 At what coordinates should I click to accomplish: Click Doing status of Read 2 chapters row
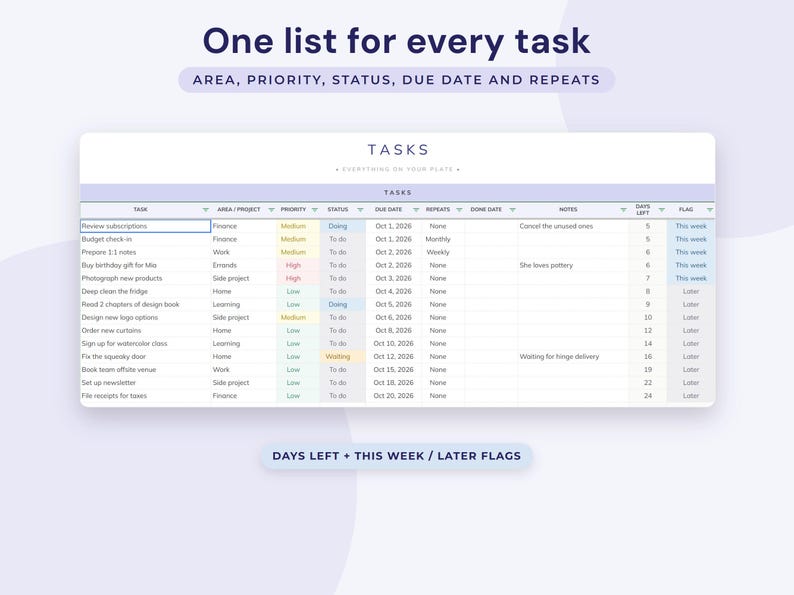click(x=342, y=304)
